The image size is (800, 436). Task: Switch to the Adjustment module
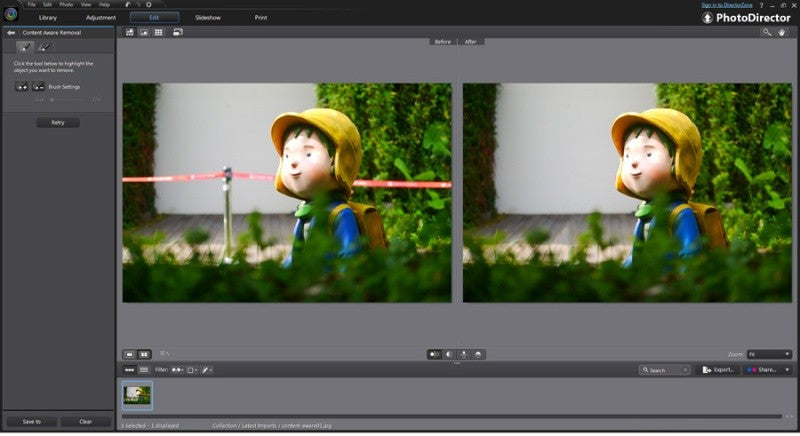[101, 18]
